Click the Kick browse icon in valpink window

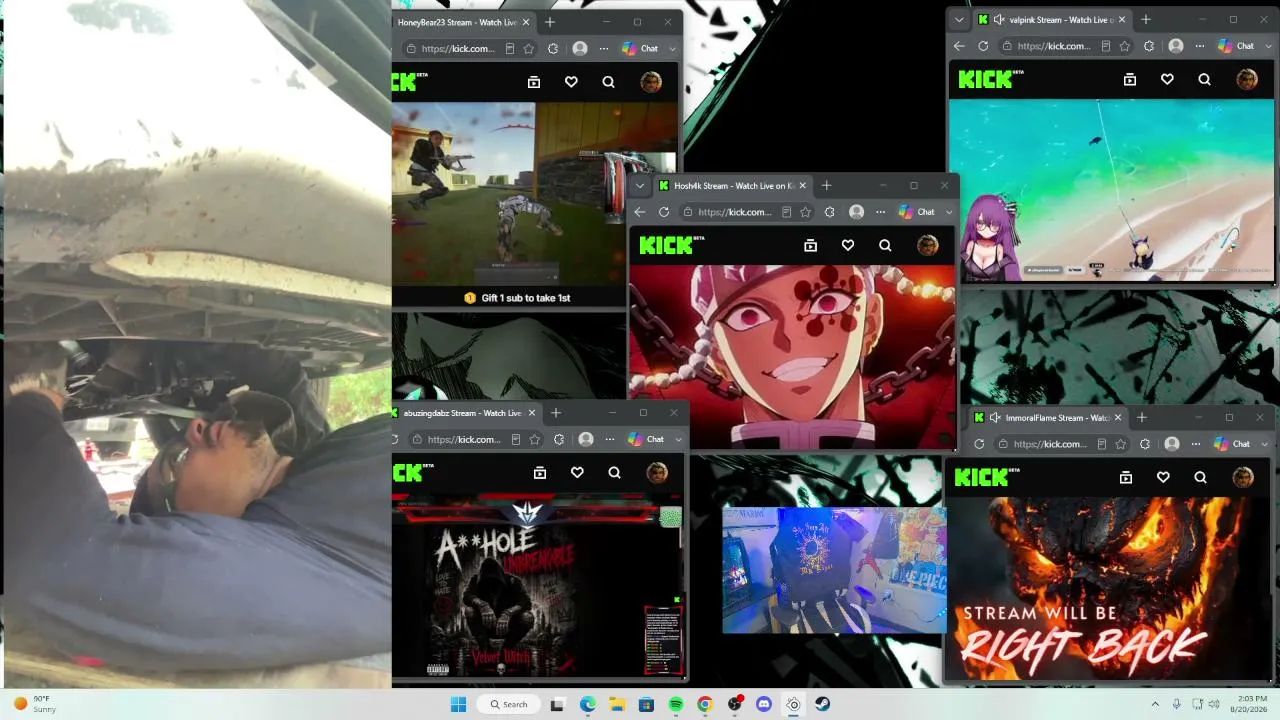click(x=1130, y=79)
